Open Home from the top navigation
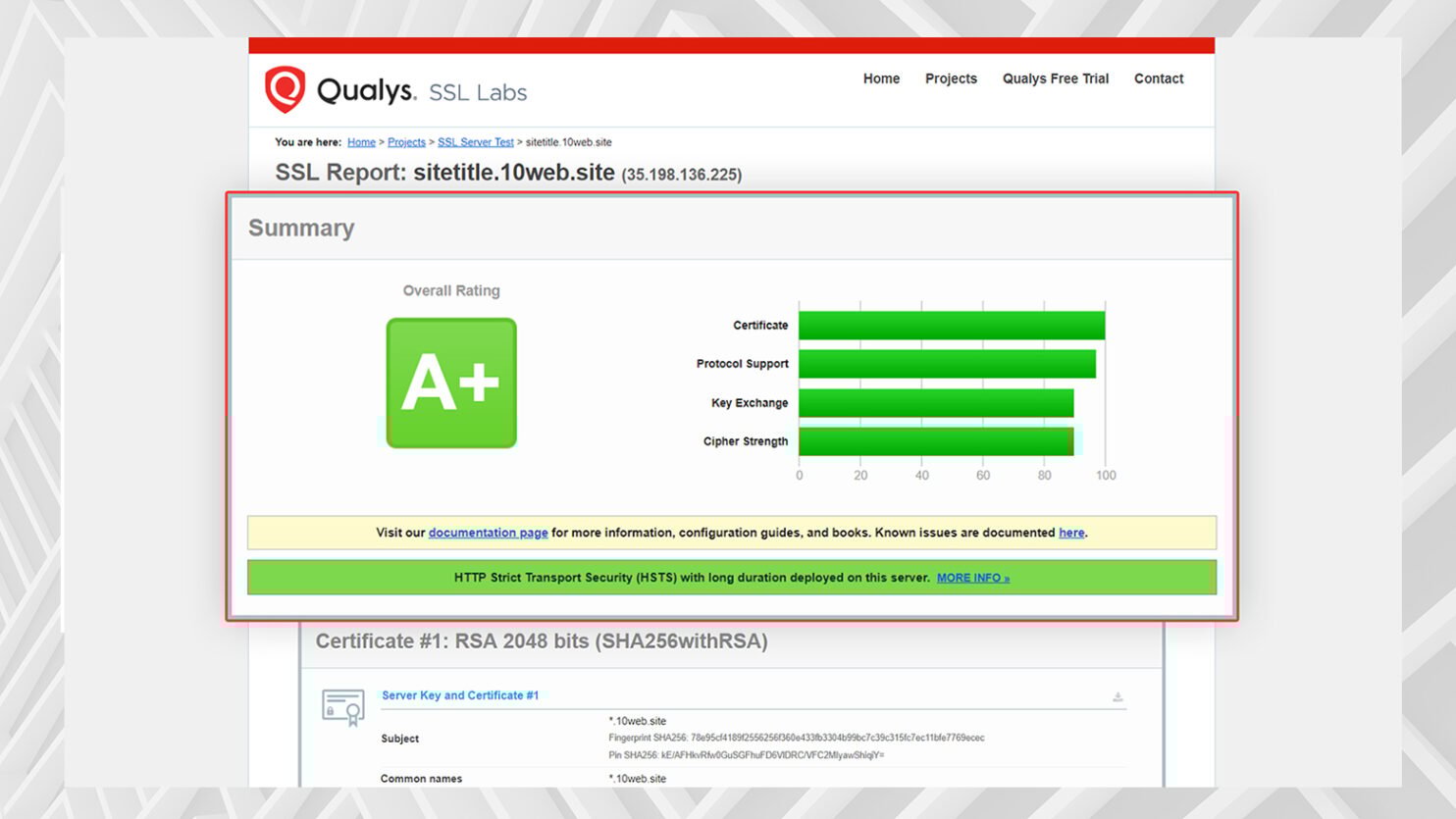This screenshot has width=1456, height=819. click(x=880, y=78)
